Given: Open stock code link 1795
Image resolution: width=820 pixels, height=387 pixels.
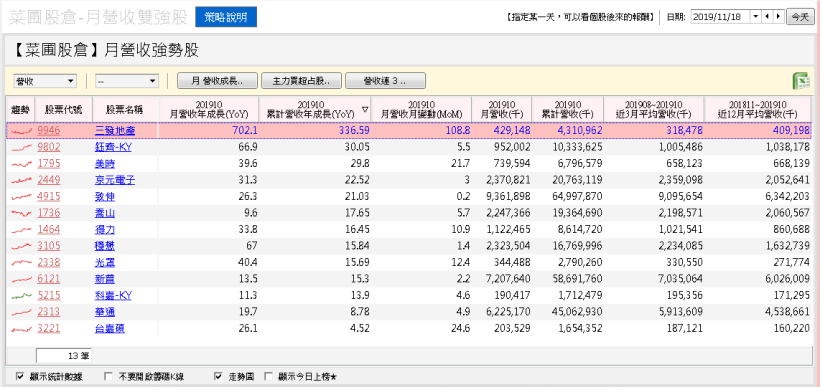Looking at the screenshot, I should tap(49, 164).
